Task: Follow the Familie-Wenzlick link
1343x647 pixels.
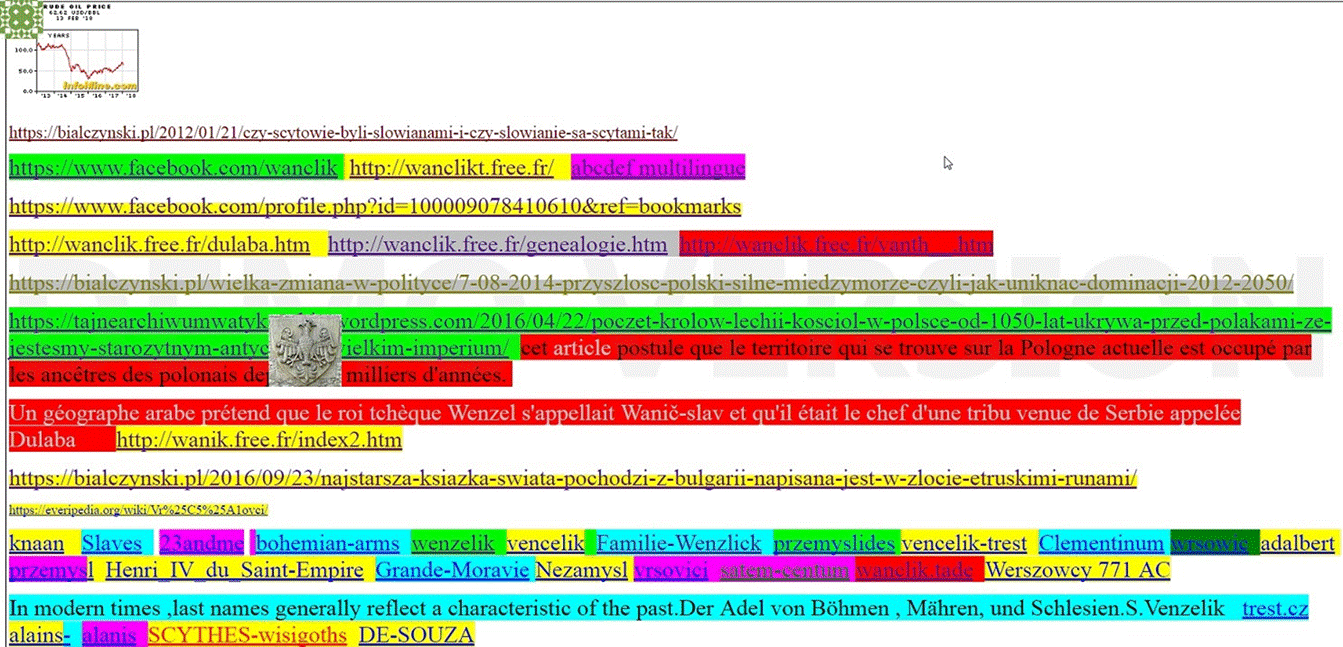Action: 679,544
